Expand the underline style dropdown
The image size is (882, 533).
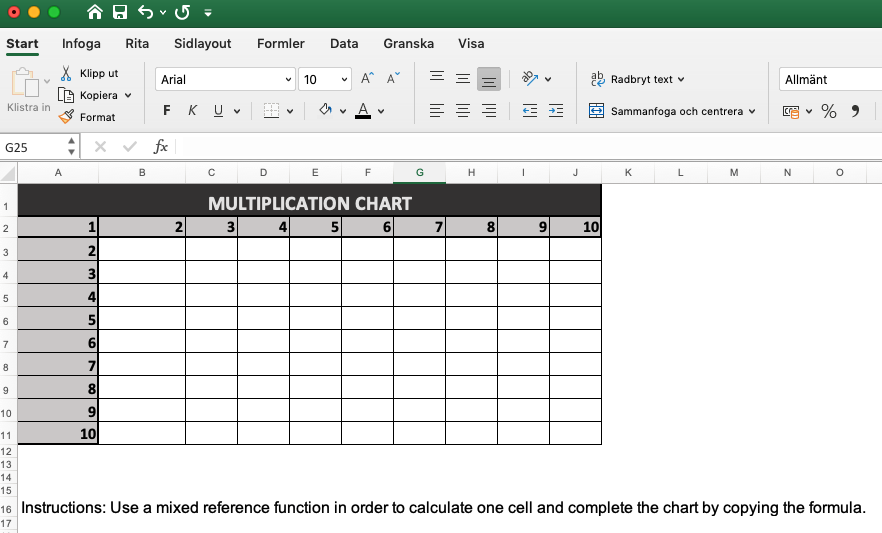(237, 111)
